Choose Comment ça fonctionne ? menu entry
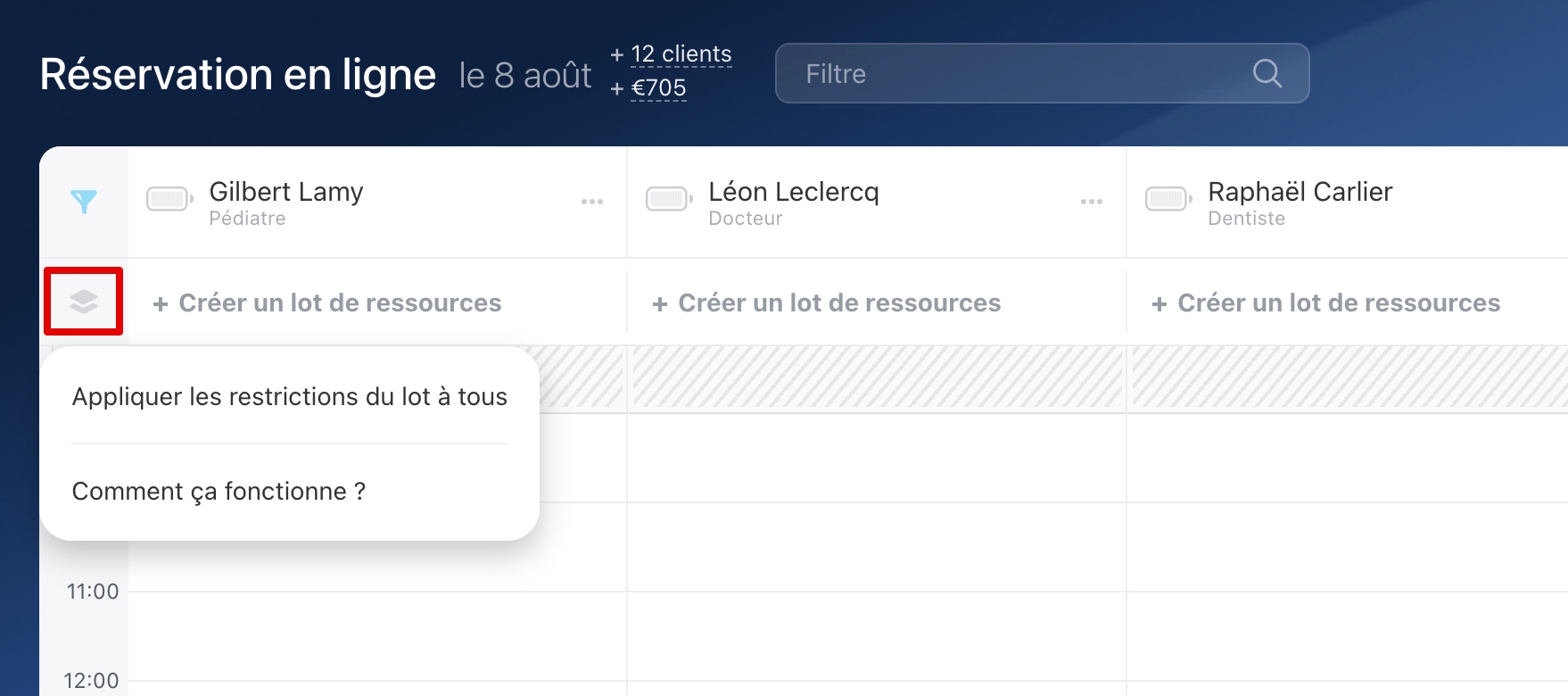Screen dimensions: 1568x696 tap(219, 491)
